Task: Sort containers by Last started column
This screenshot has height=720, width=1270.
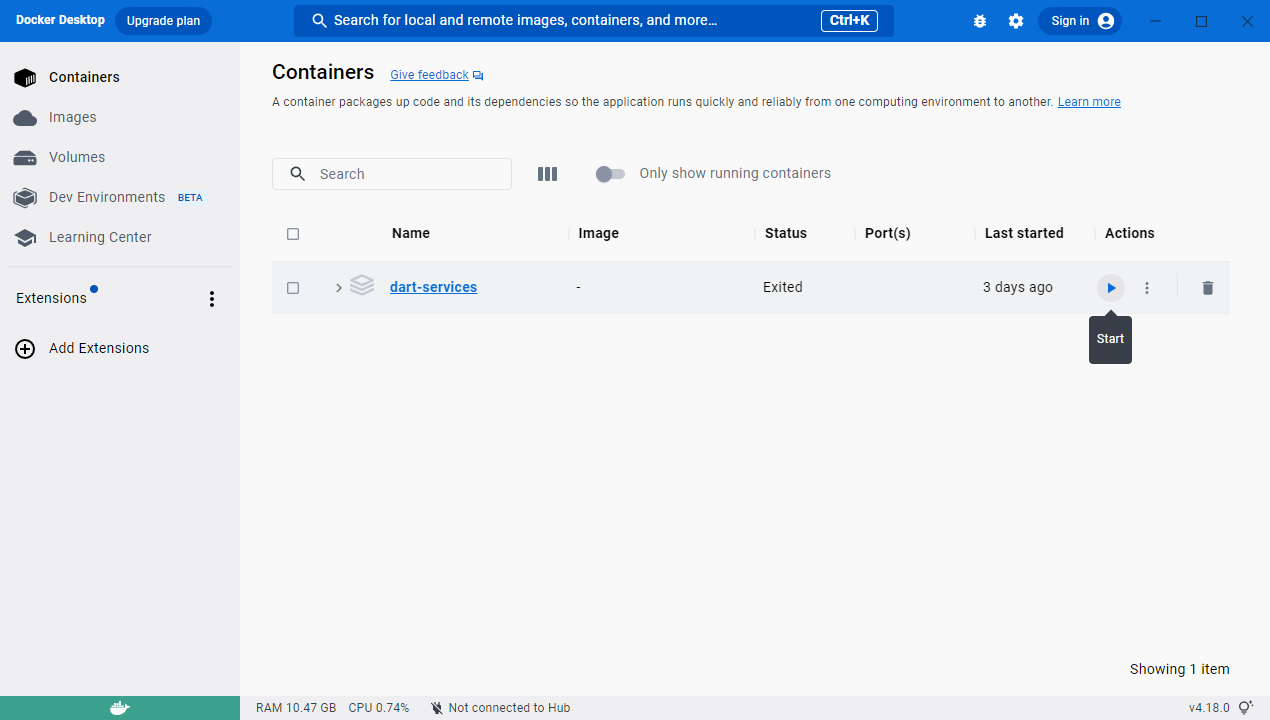Action: pyautogui.click(x=1024, y=233)
